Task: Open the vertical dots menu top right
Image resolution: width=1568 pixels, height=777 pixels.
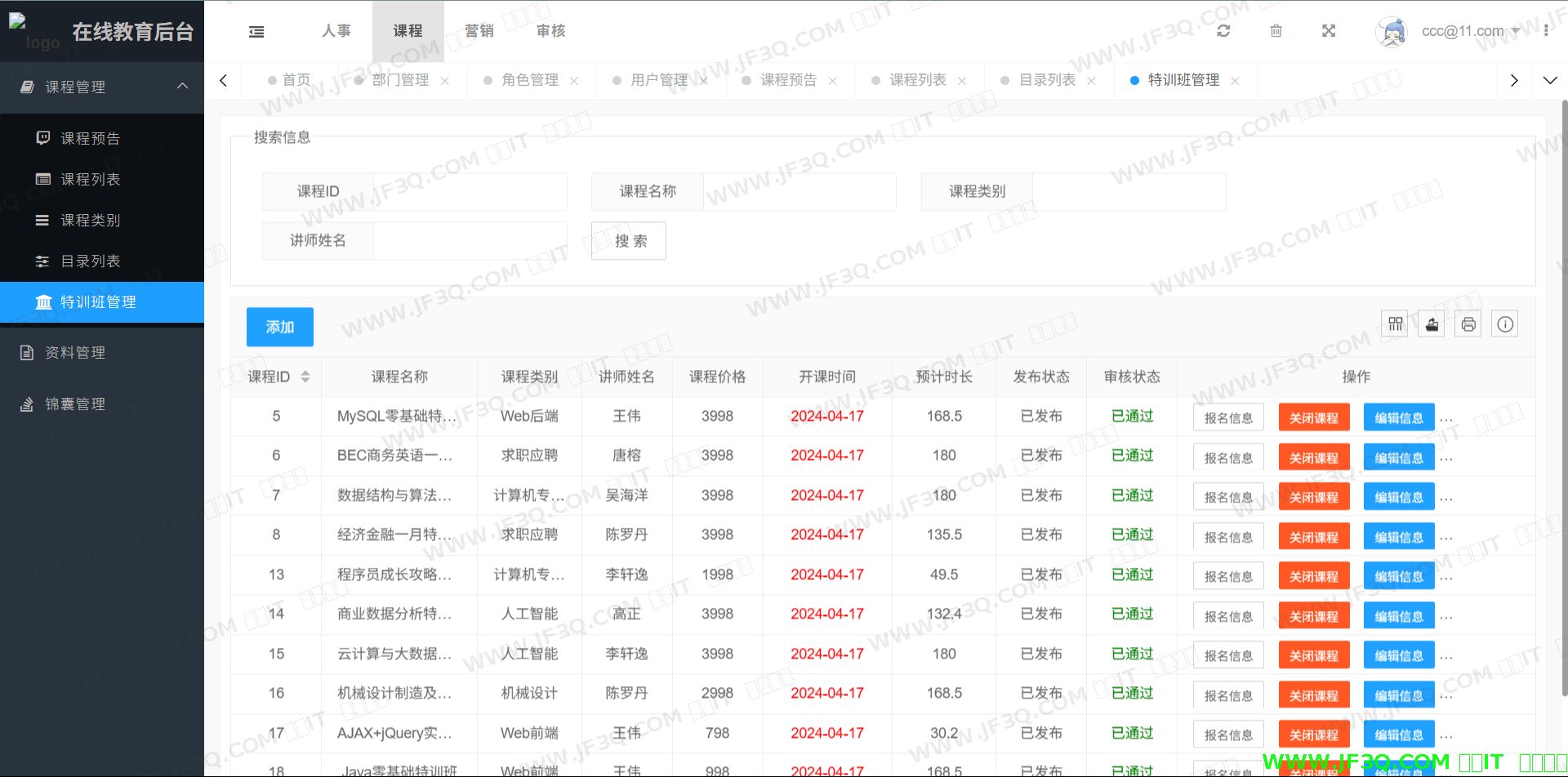Action: coord(1546,31)
